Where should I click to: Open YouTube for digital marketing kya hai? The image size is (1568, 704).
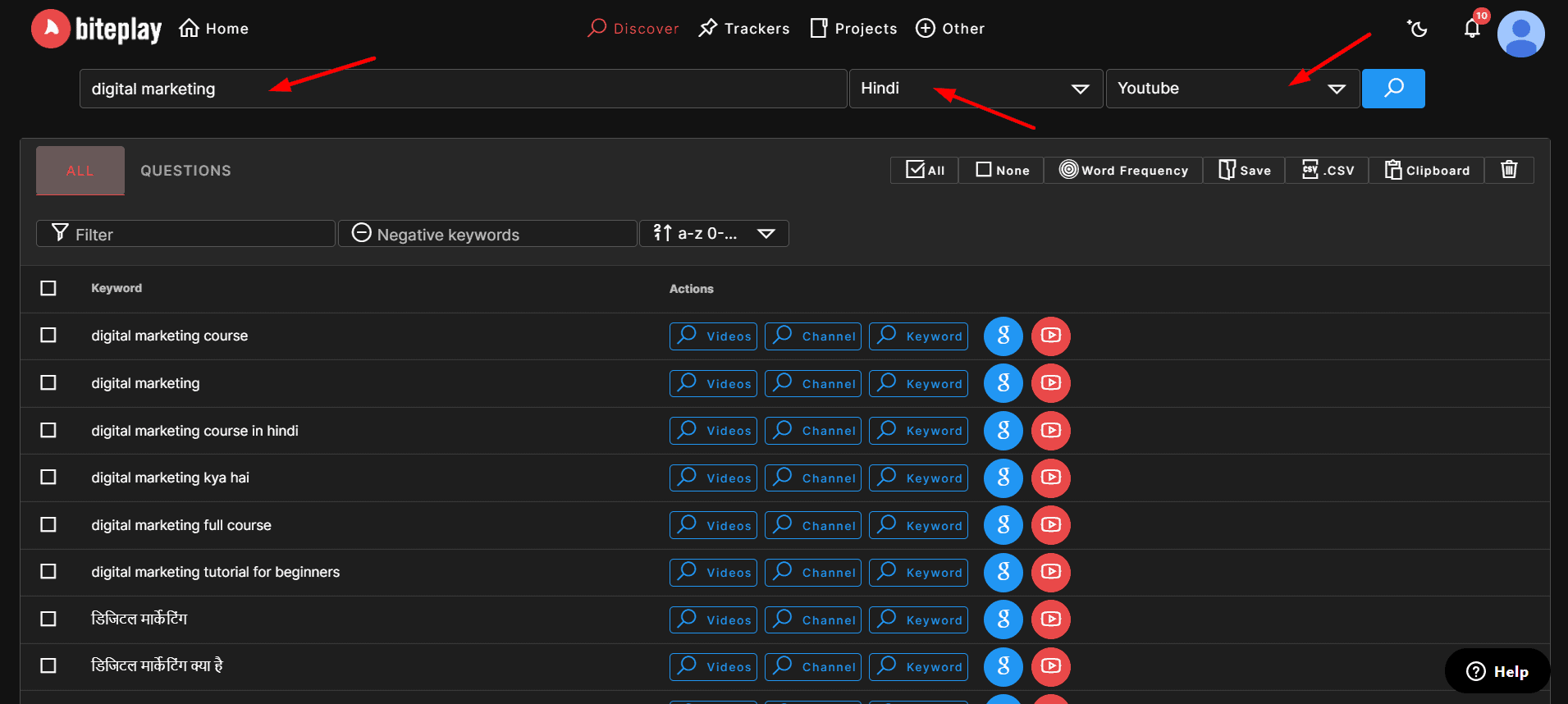click(1050, 478)
